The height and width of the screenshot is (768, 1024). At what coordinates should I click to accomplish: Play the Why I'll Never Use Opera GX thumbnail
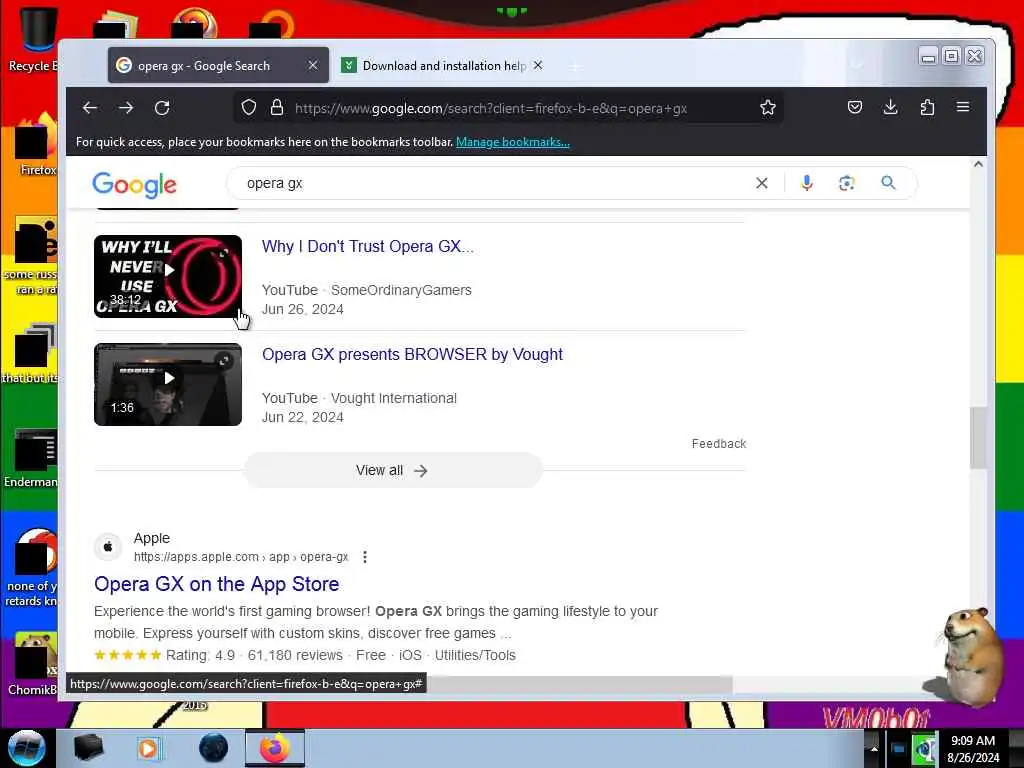(x=168, y=276)
